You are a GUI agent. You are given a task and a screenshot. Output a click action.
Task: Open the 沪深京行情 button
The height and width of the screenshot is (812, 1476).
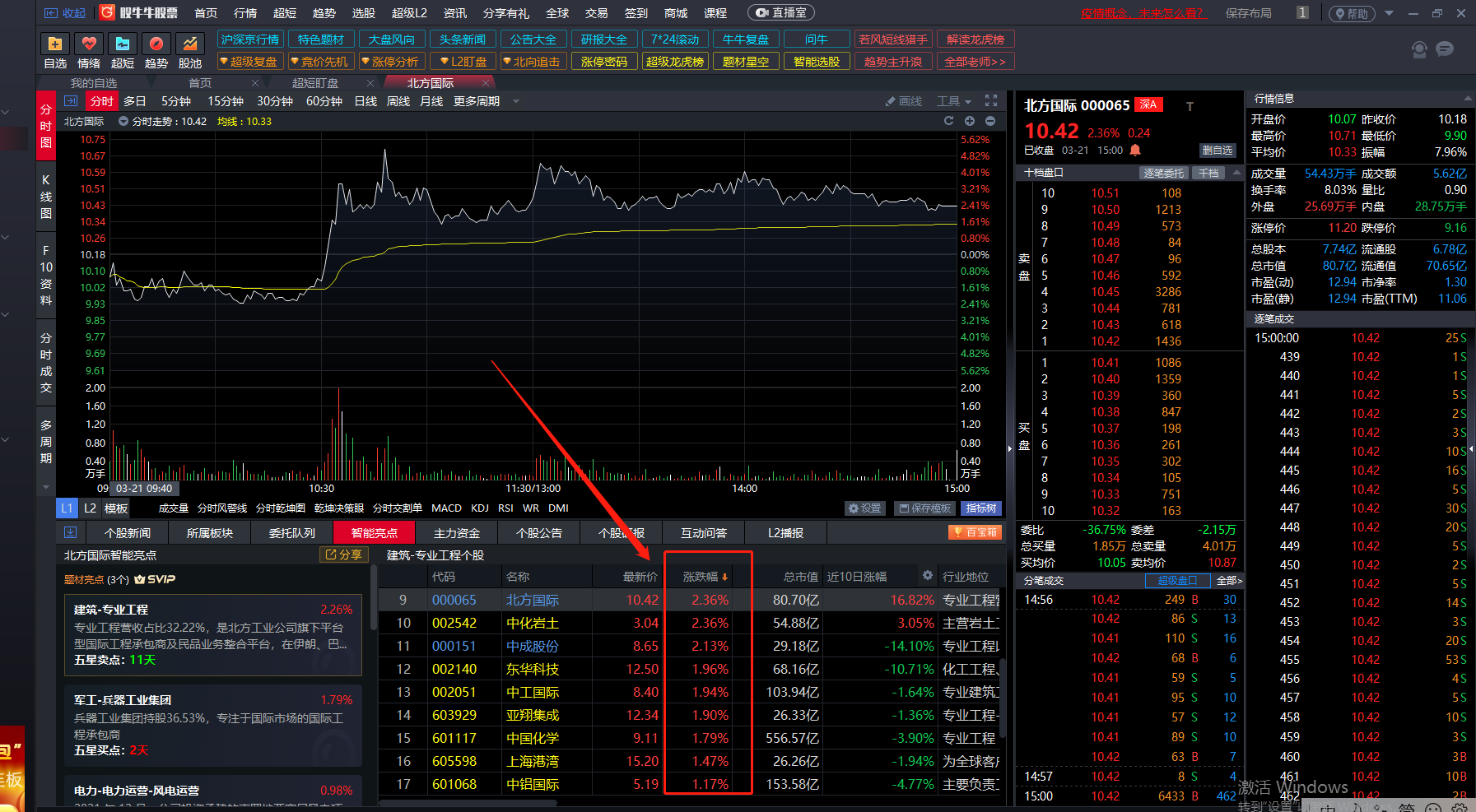(250, 39)
